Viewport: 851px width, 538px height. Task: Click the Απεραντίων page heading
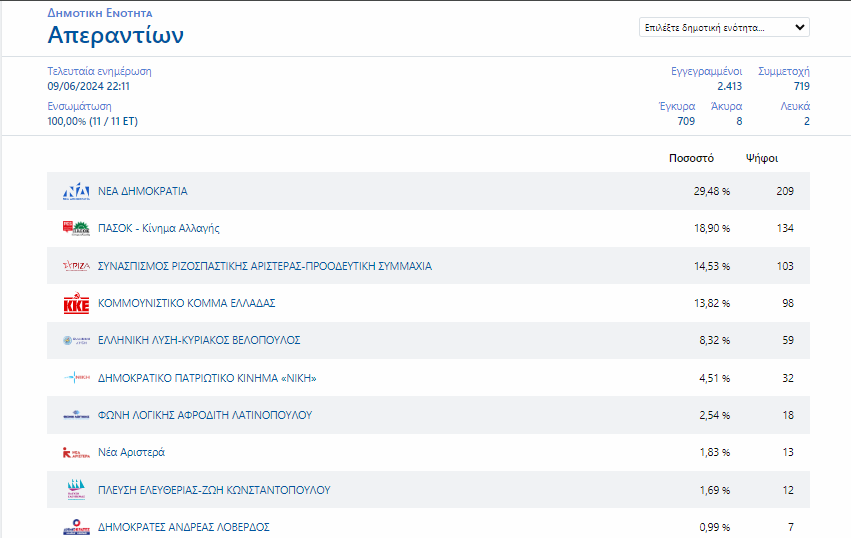click(x=116, y=35)
